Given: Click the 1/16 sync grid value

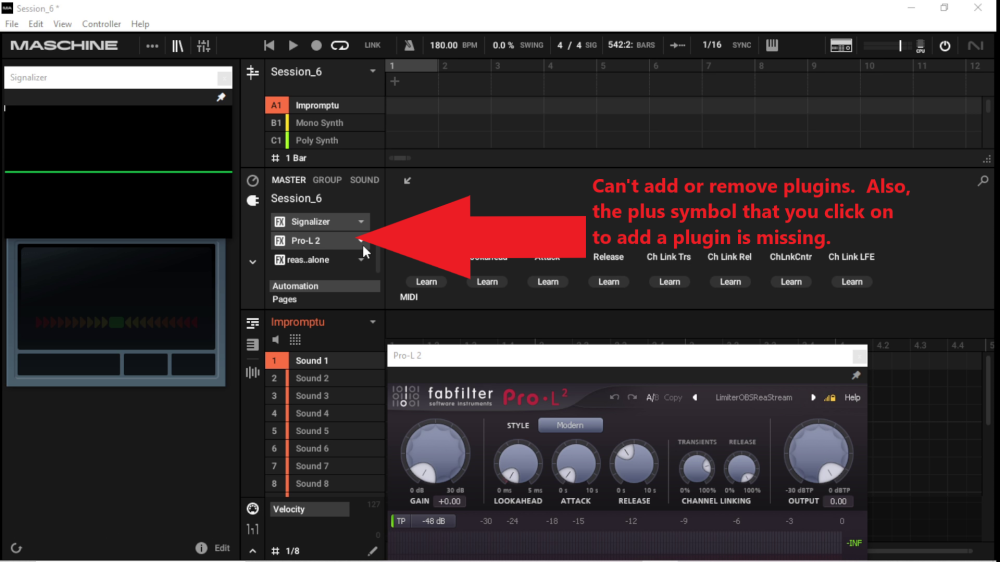Looking at the screenshot, I should 712,45.
